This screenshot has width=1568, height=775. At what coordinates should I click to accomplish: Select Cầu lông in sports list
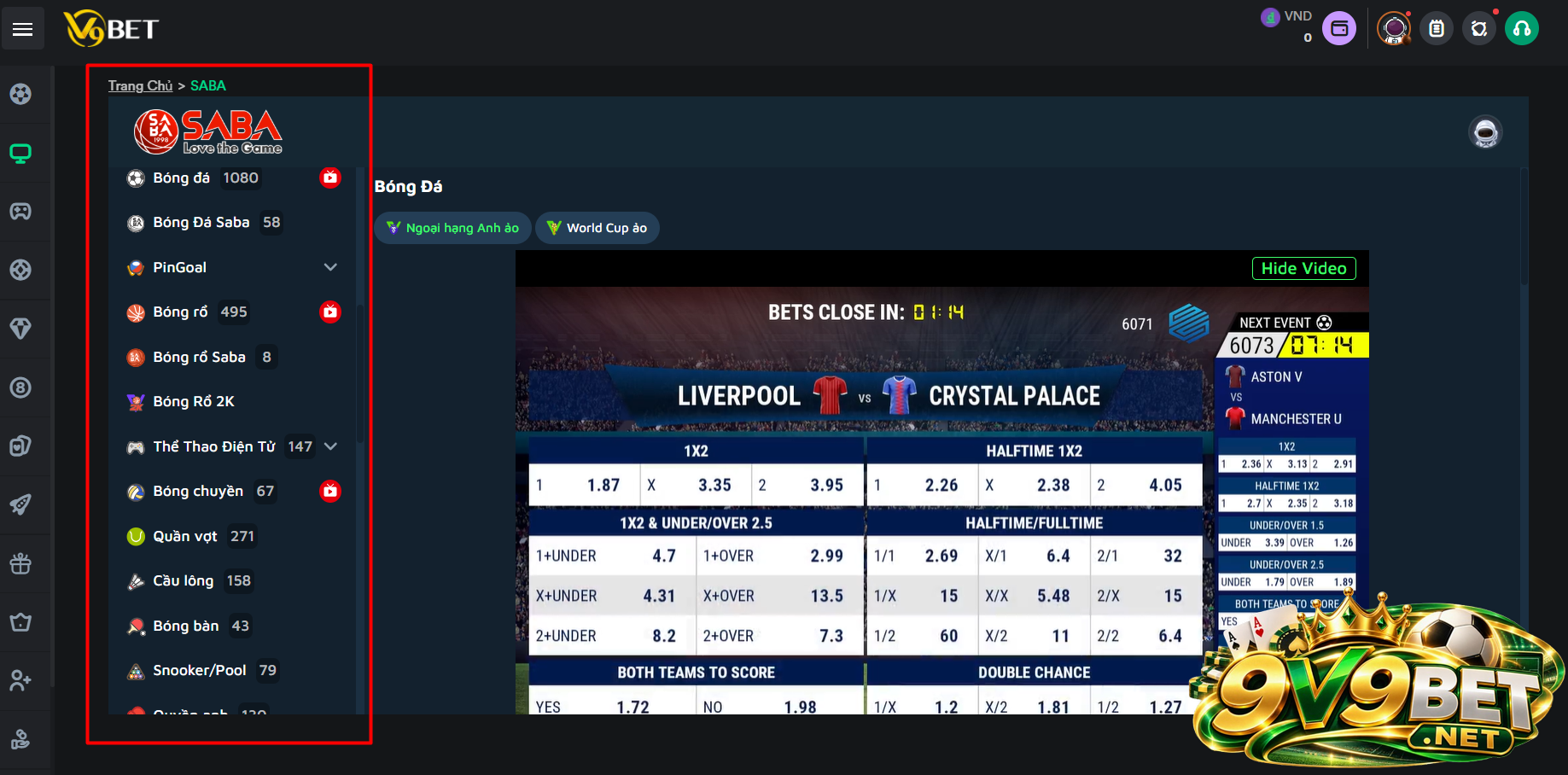(x=184, y=581)
